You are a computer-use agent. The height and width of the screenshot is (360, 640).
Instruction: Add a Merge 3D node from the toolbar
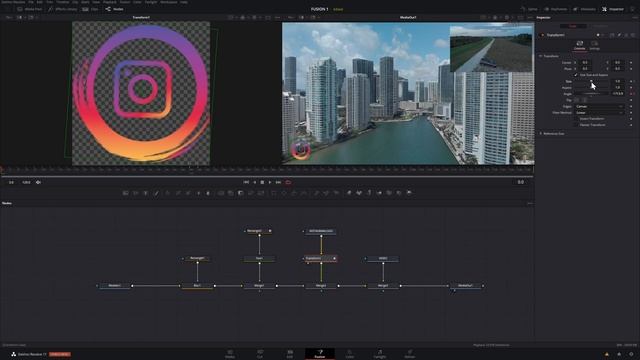coord(379,193)
